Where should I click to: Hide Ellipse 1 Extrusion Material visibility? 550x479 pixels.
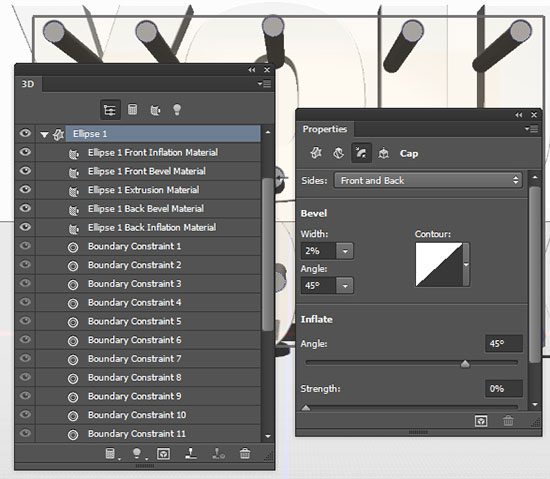point(25,189)
